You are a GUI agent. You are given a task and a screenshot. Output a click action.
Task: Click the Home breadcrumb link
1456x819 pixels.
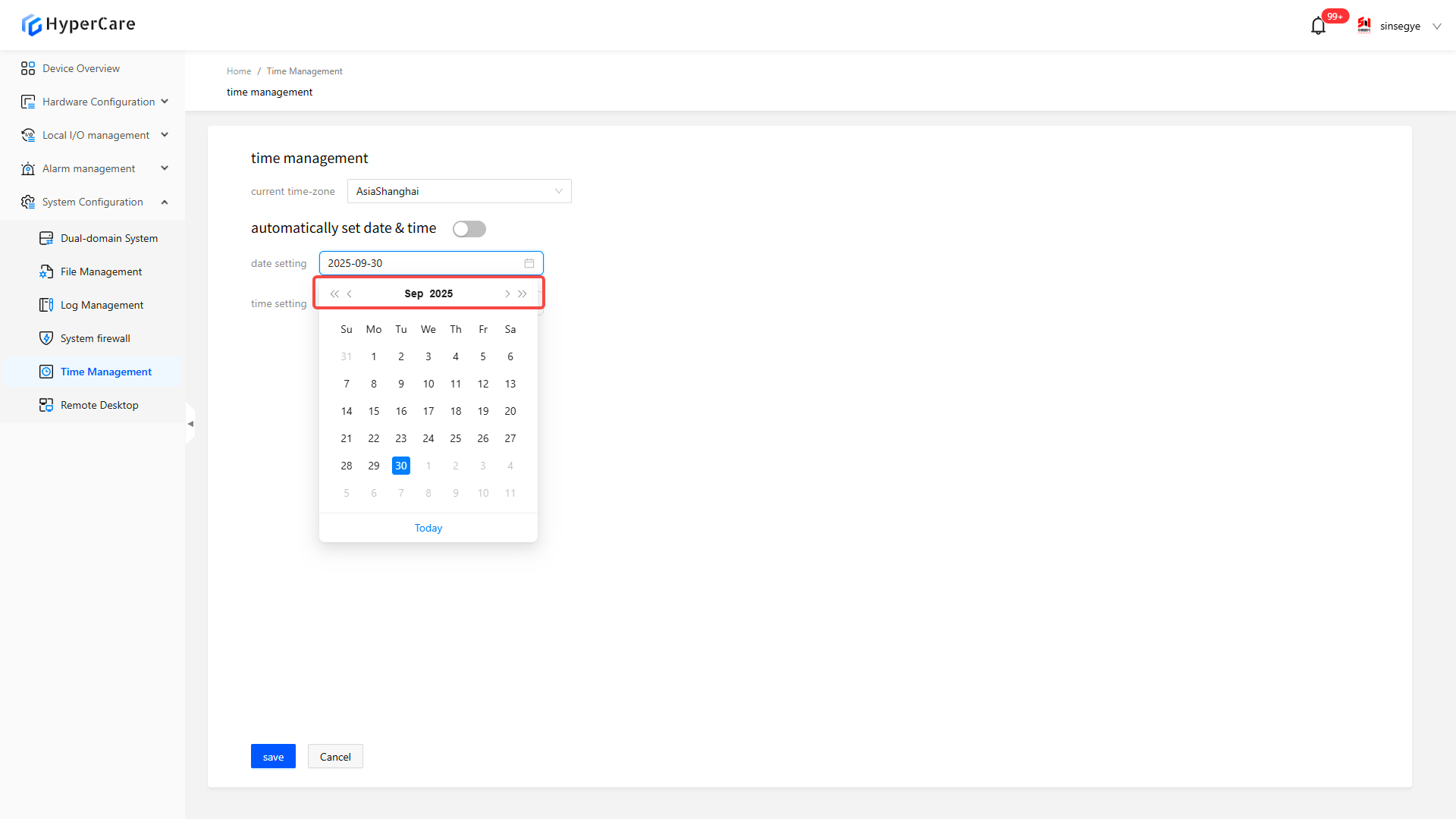point(238,71)
